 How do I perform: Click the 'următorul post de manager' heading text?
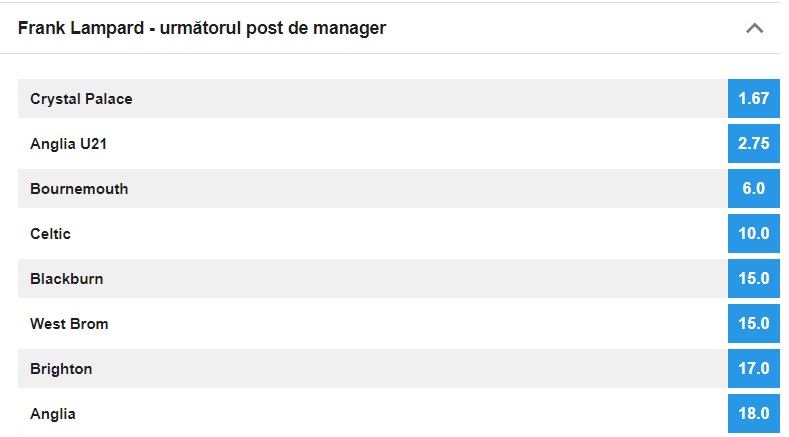(202, 28)
